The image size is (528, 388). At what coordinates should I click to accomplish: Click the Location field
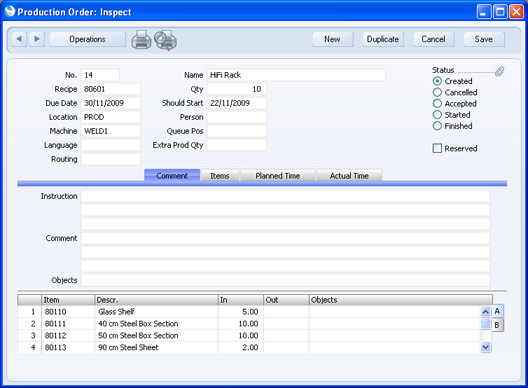point(110,117)
